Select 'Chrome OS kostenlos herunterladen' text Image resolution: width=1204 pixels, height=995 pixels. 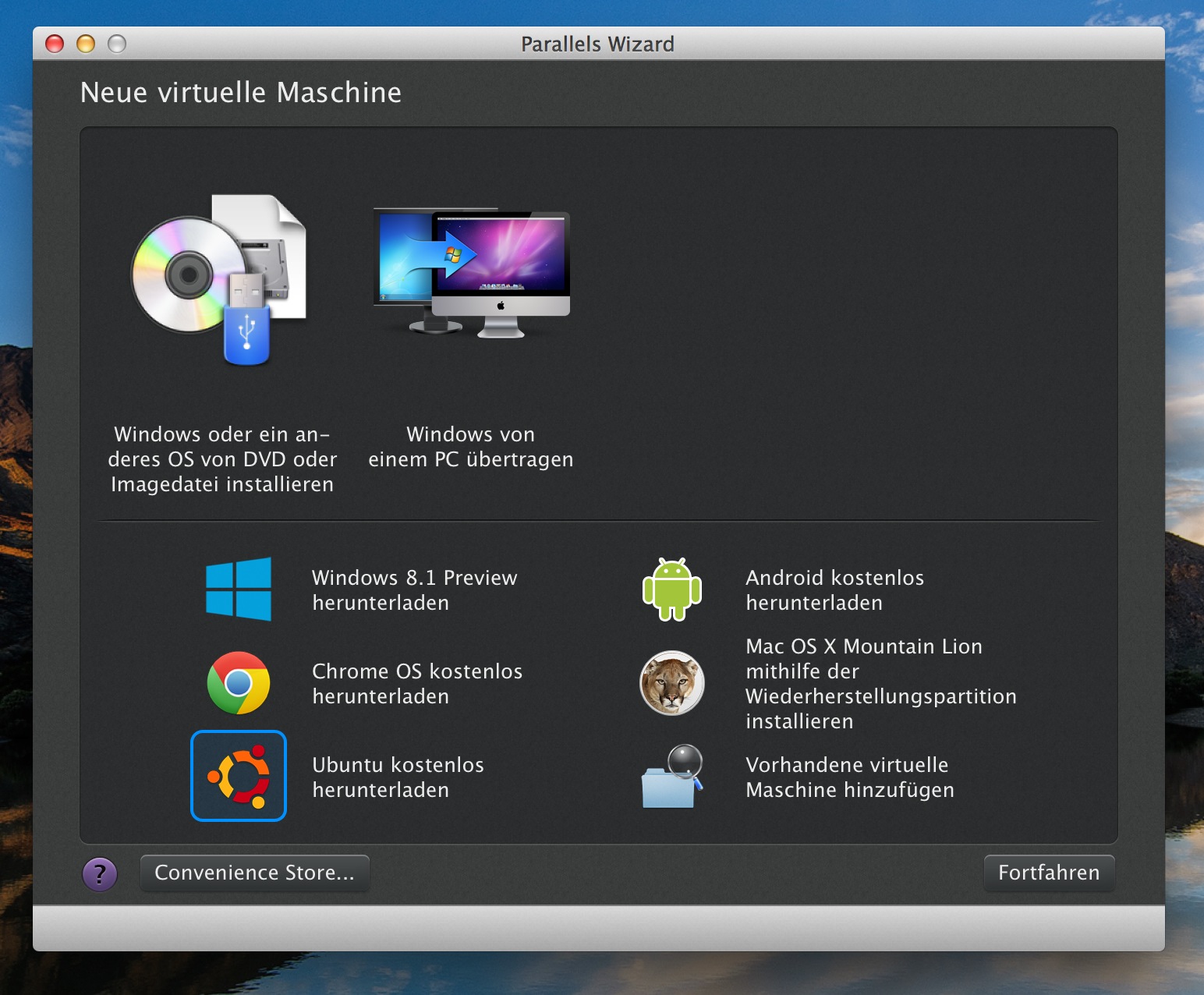pos(416,683)
